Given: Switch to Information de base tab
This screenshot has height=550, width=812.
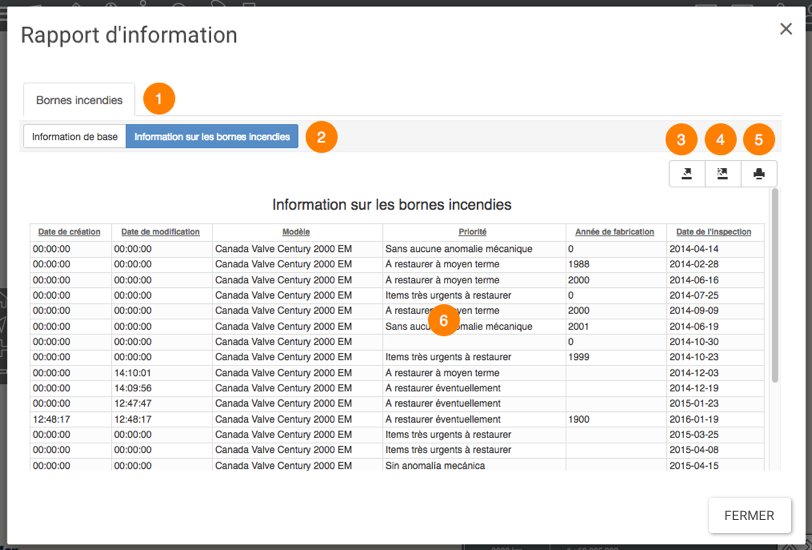Looking at the screenshot, I should (x=75, y=137).
